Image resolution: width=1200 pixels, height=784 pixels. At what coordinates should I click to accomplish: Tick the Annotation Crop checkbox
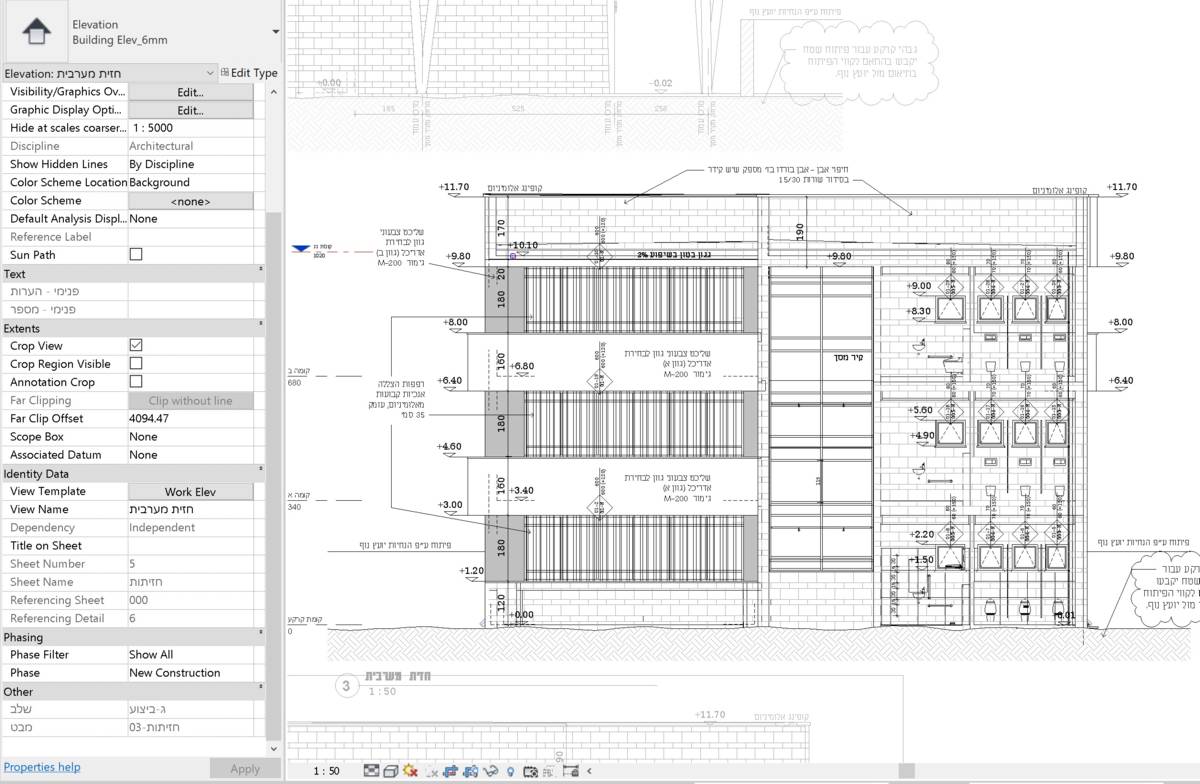pos(136,382)
